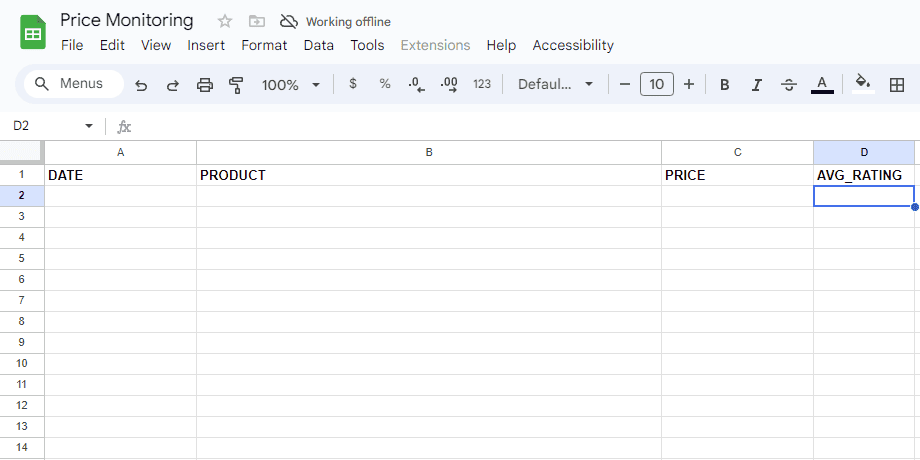Select row 5 header

pyautogui.click(x=22, y=259)
